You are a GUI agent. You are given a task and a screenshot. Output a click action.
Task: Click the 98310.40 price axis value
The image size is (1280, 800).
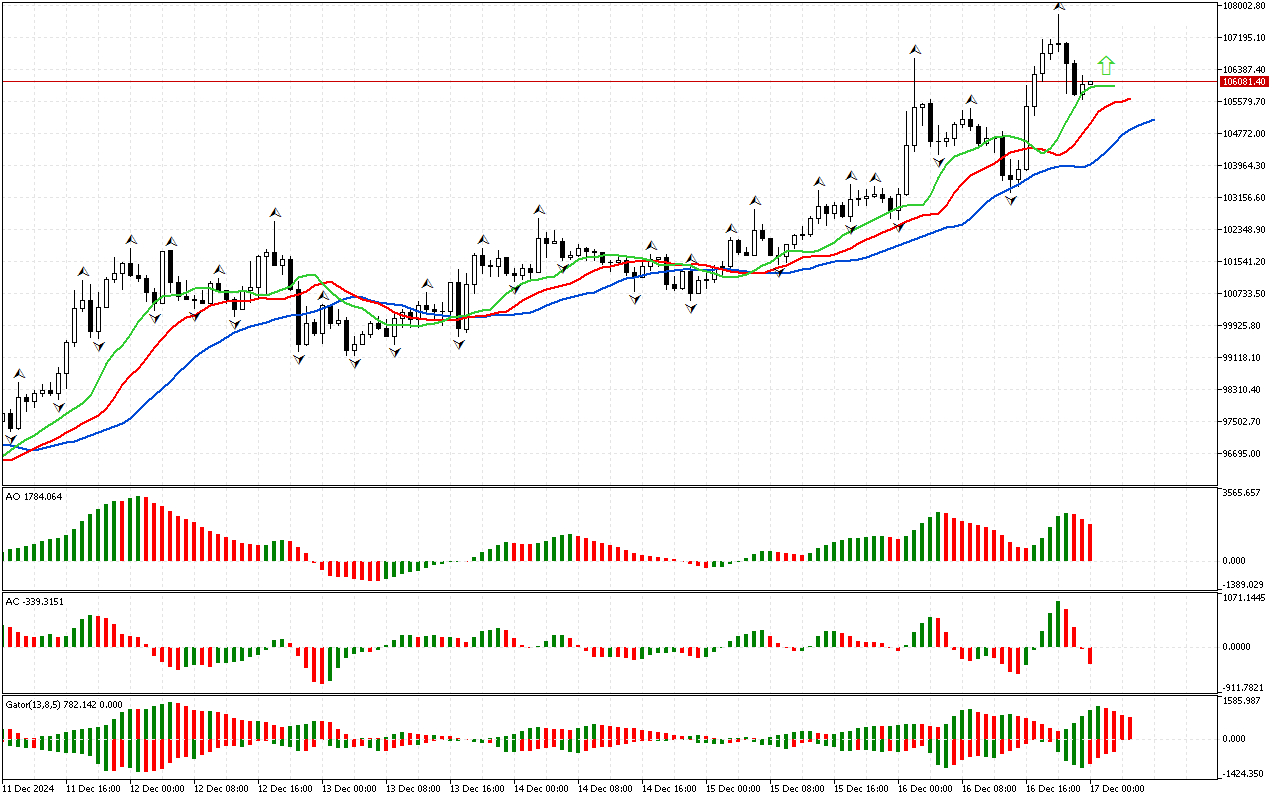[1242, 390]
